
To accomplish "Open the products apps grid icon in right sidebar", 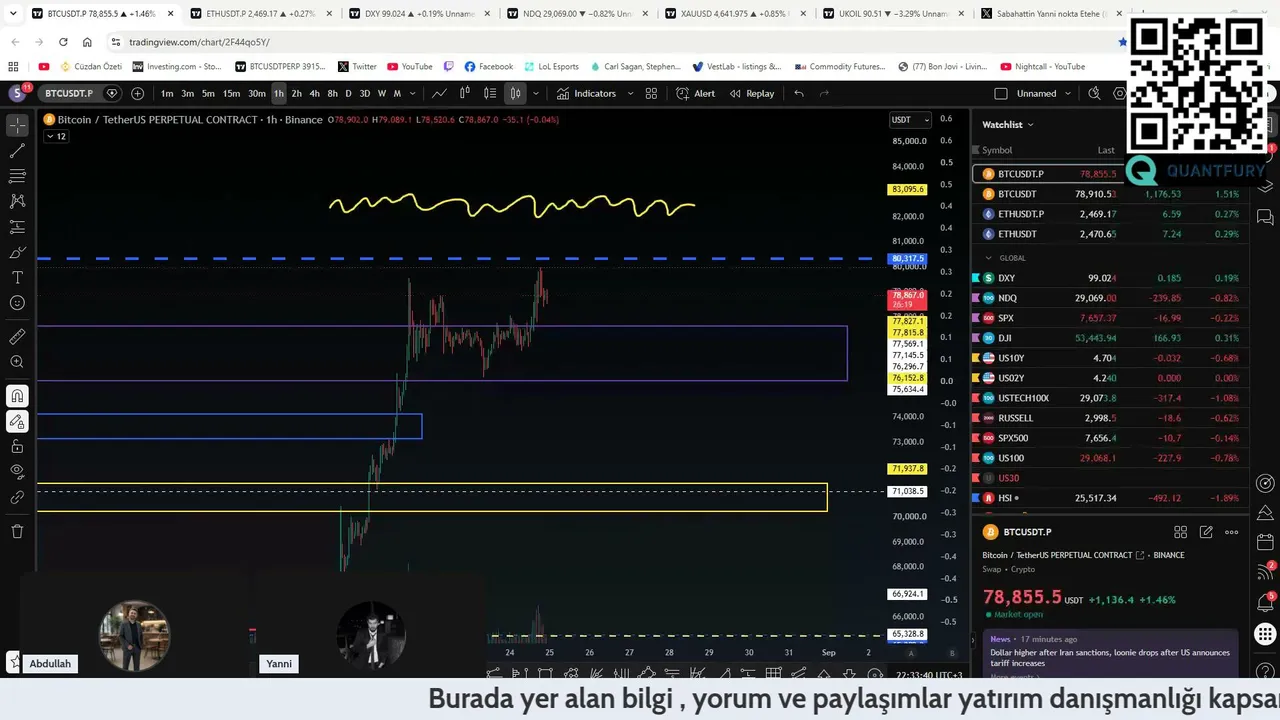I will (x=1265, y=634).
